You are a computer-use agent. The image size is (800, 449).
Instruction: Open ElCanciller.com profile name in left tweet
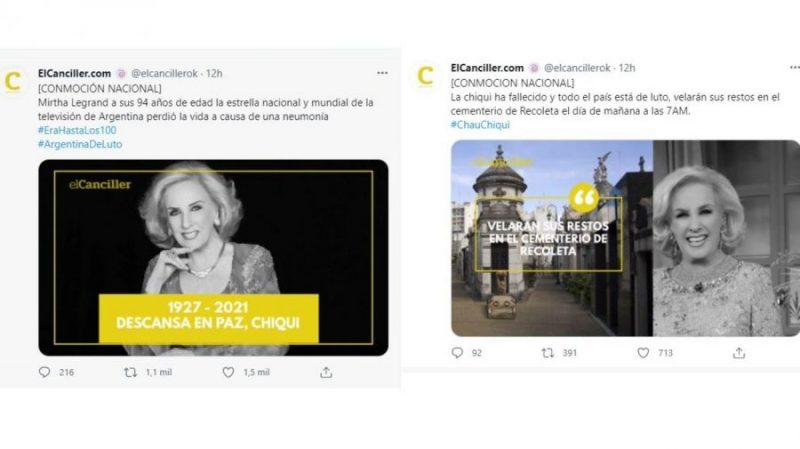click(x=74, y=73)
